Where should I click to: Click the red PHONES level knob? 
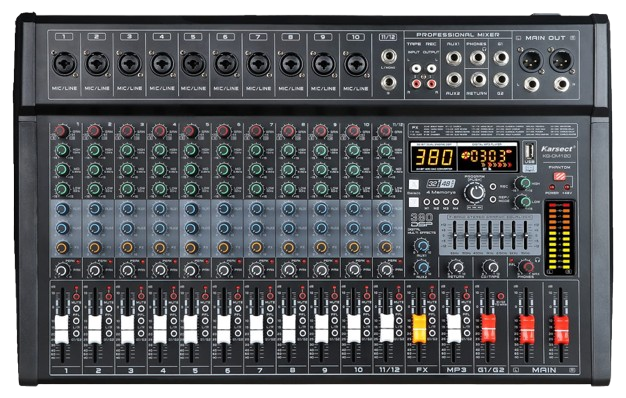pos(527,267)
